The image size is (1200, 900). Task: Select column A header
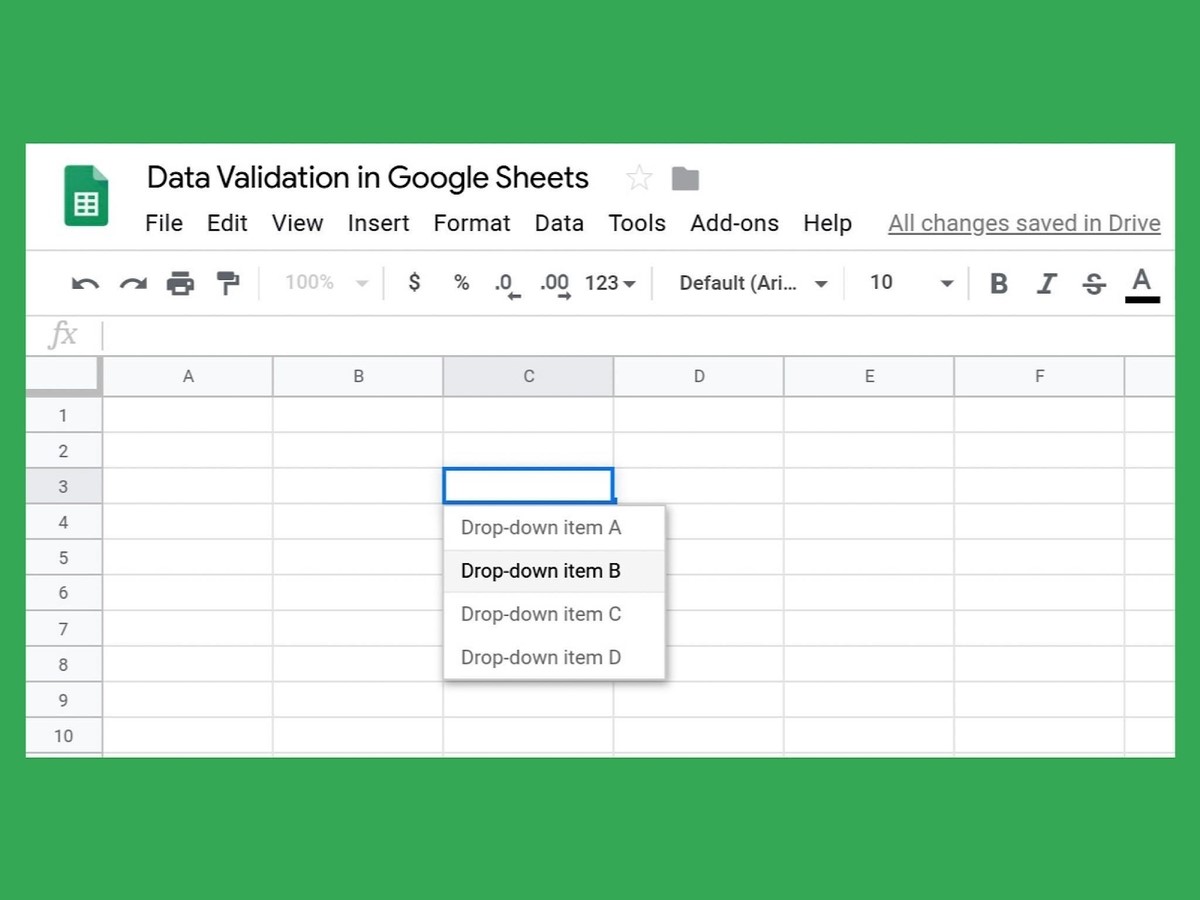tap(188, 377)
